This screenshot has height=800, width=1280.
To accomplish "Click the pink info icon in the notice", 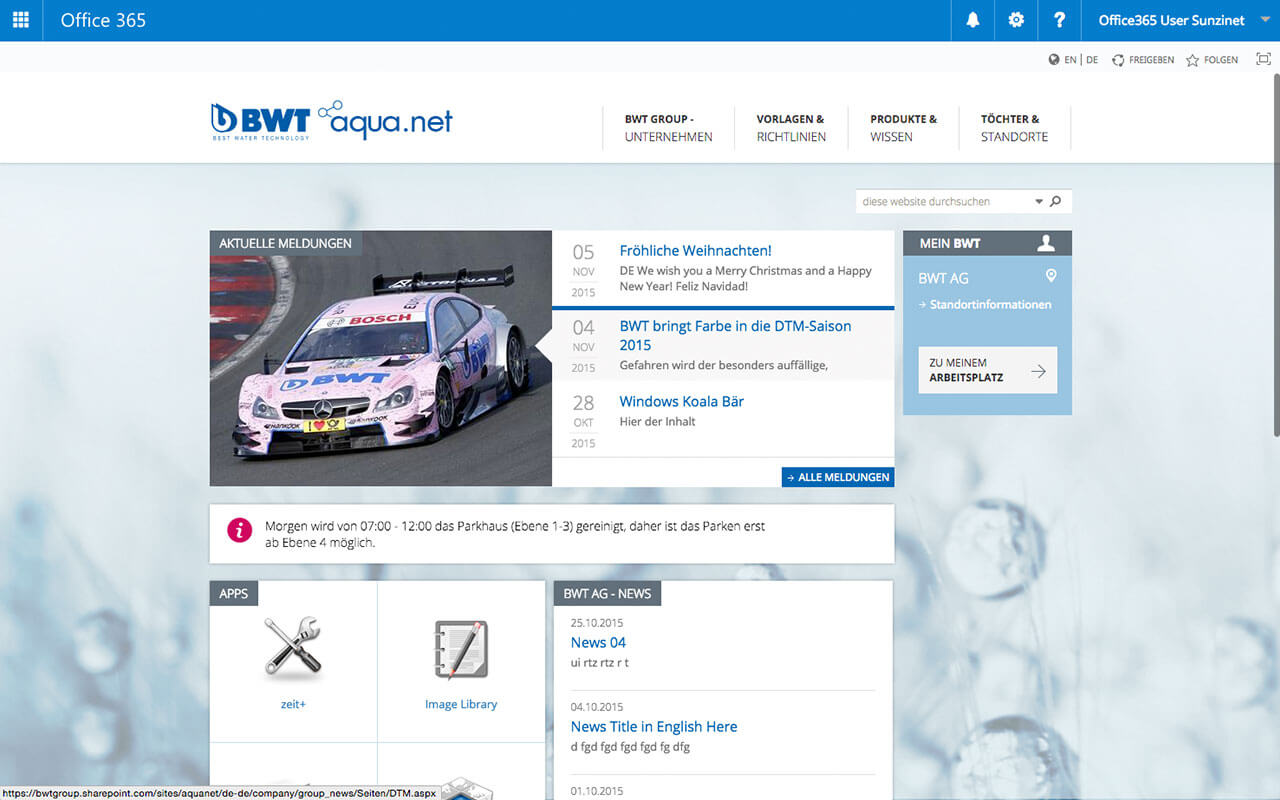I will [x=240, y=529].
